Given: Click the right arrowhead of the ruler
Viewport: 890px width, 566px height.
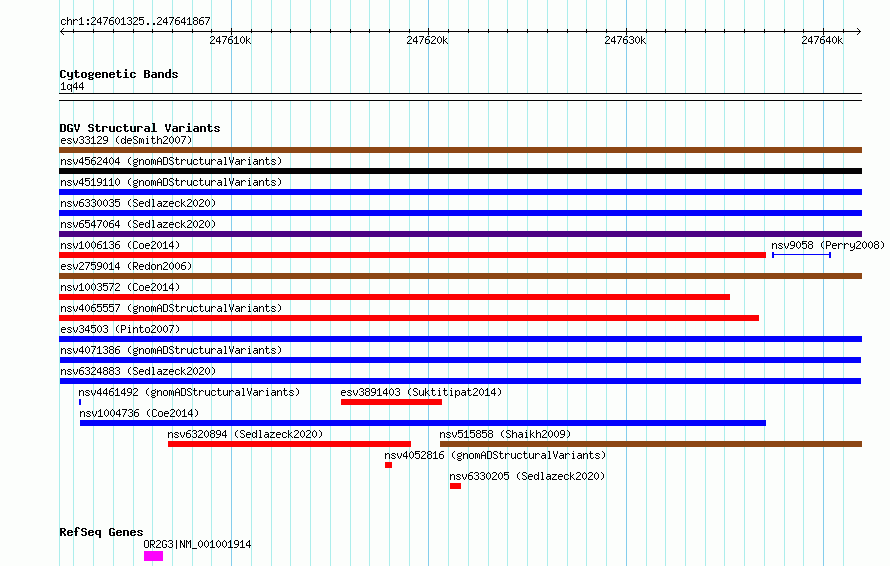Looking at the screenshot, I should [859, 32].
